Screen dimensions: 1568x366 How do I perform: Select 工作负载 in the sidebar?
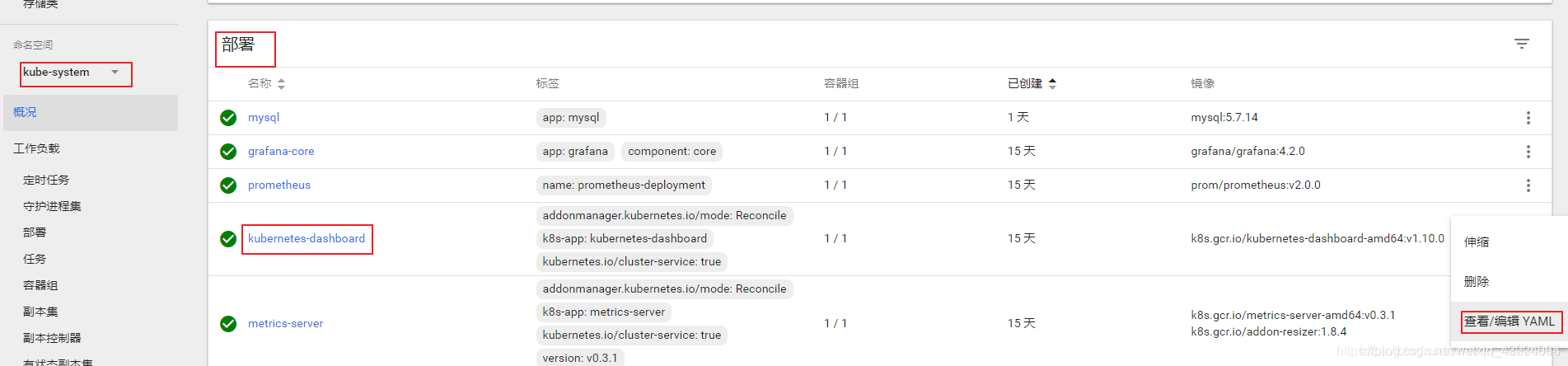[36, 148]
